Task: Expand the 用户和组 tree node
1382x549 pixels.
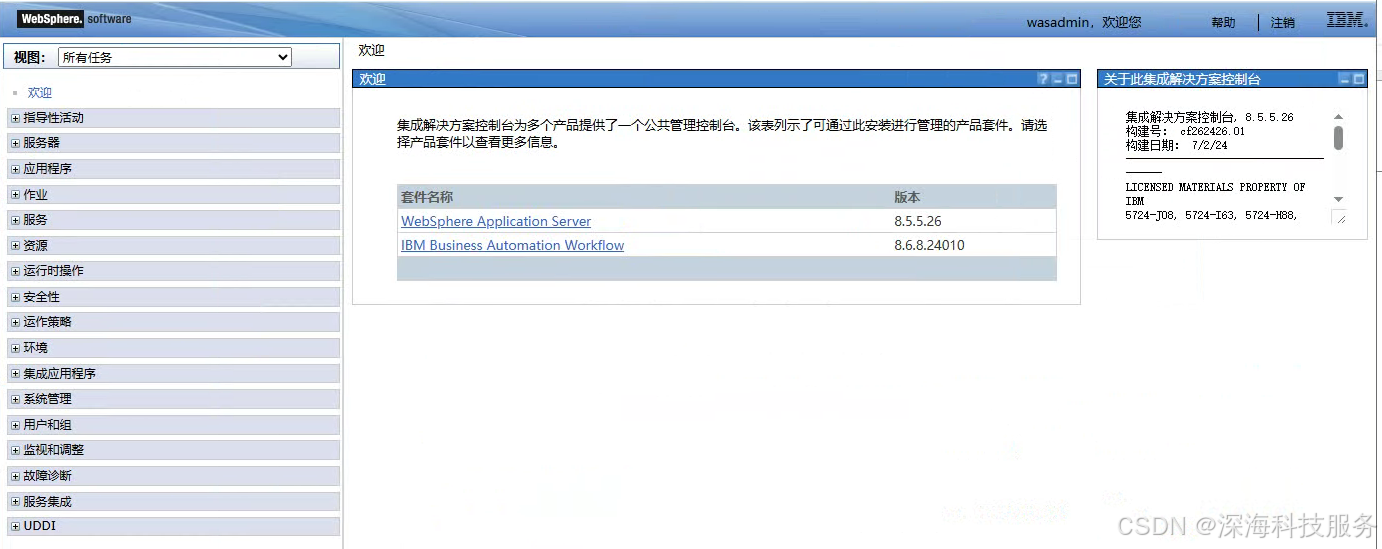Action: tap(15, 425)
